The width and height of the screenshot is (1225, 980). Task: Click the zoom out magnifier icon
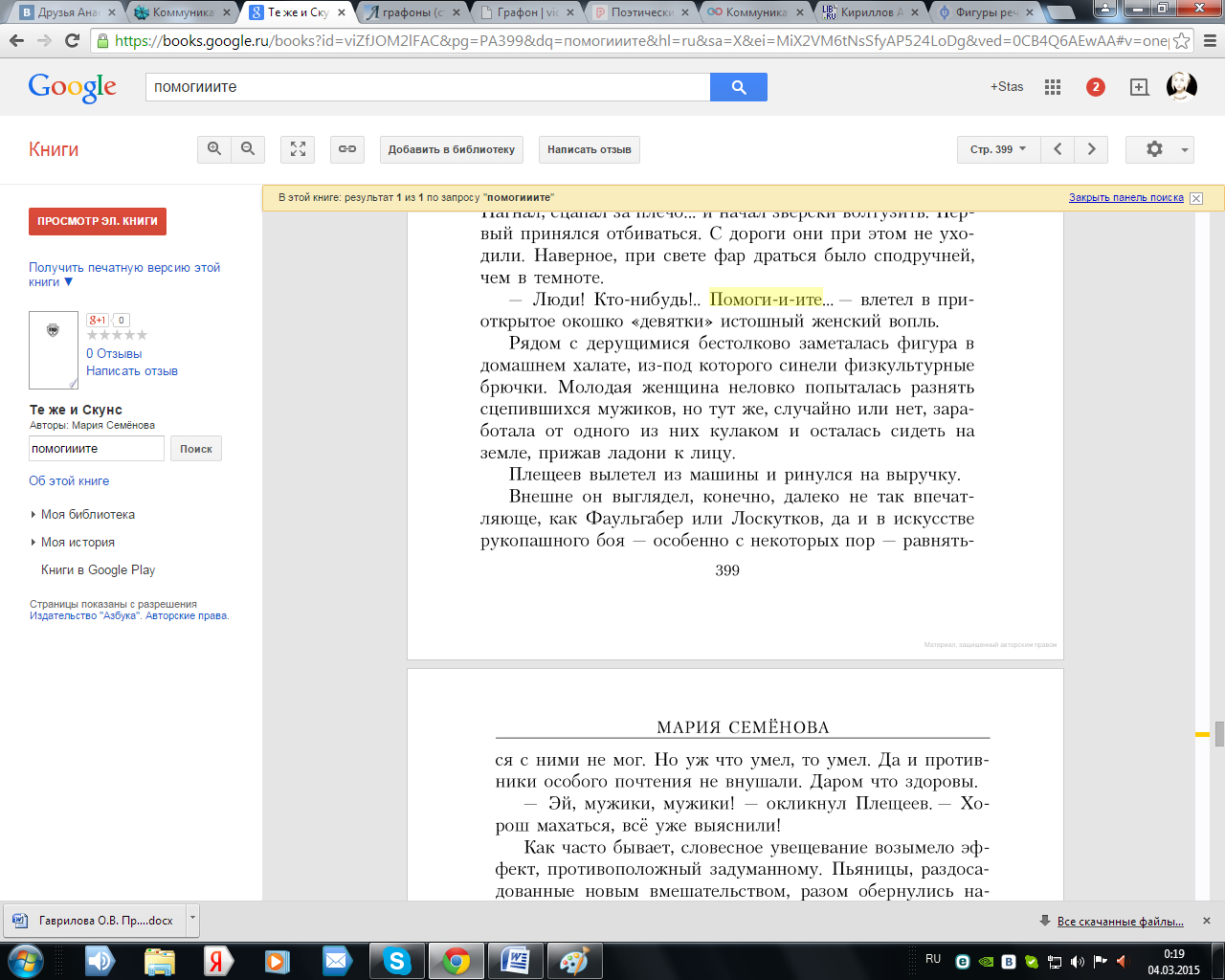[248, 149]
